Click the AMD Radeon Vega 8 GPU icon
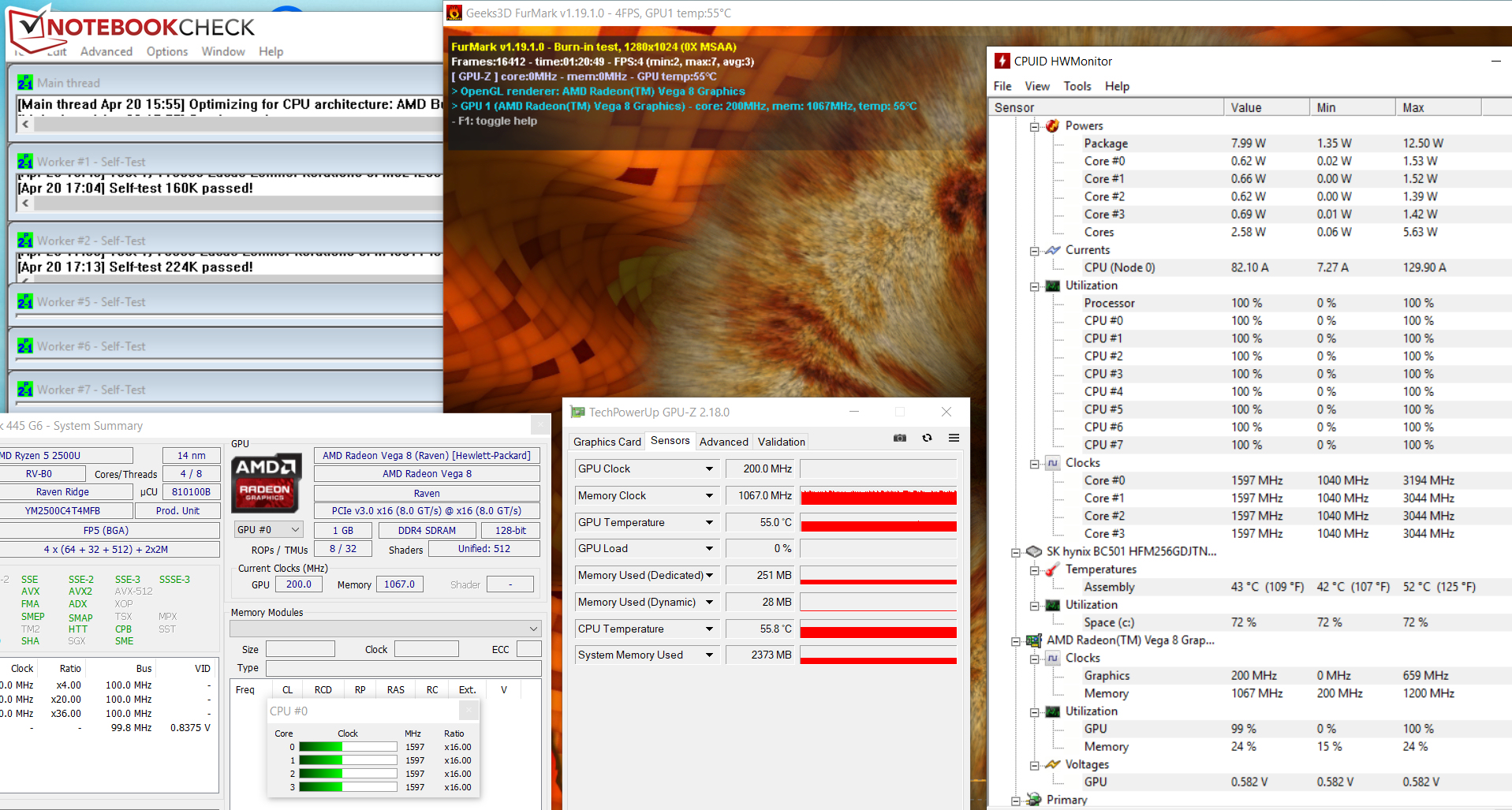This screenshot has width=1512, height=810. (1034, 640)
